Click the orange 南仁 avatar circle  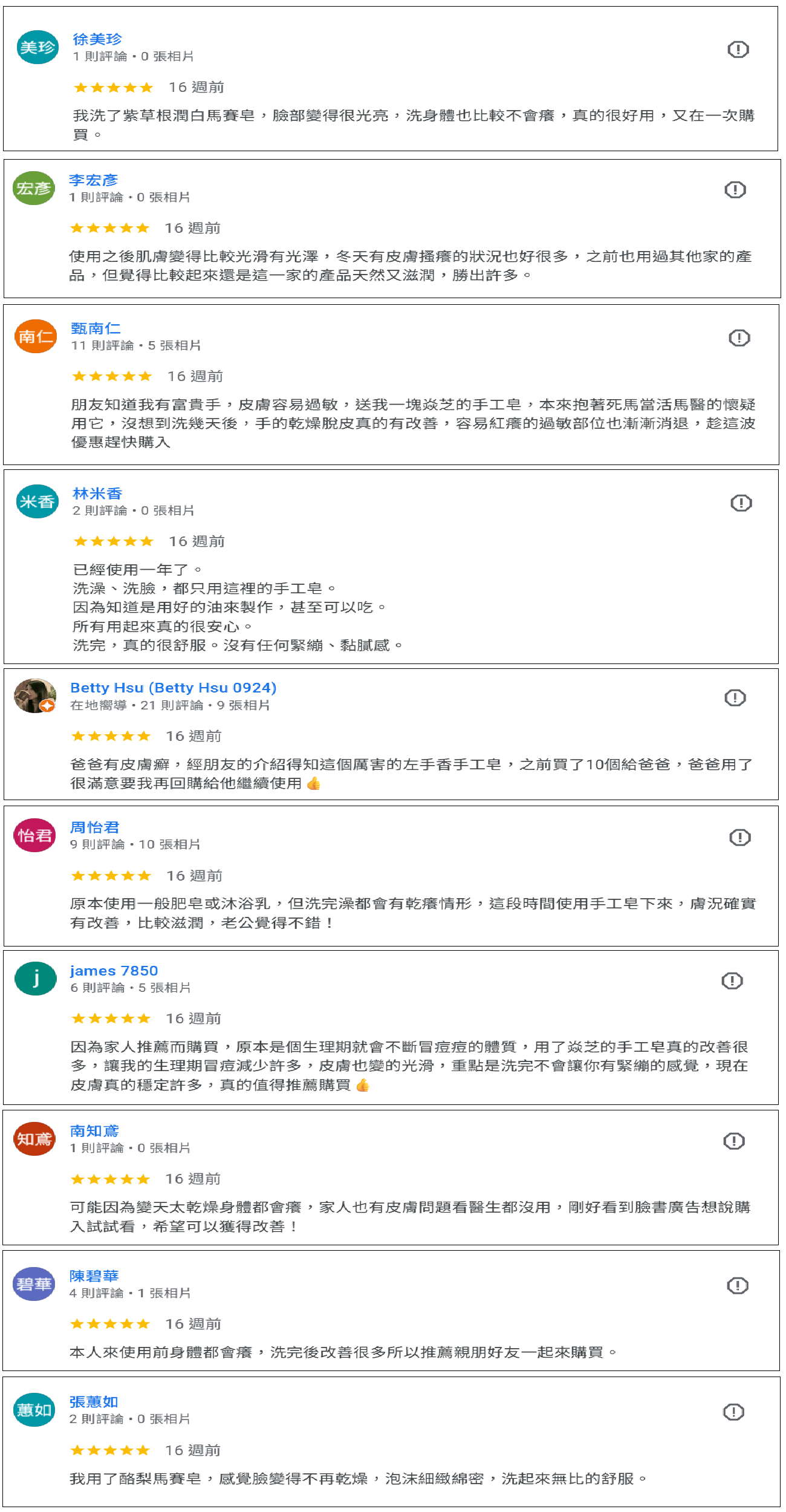pos(35,336)
